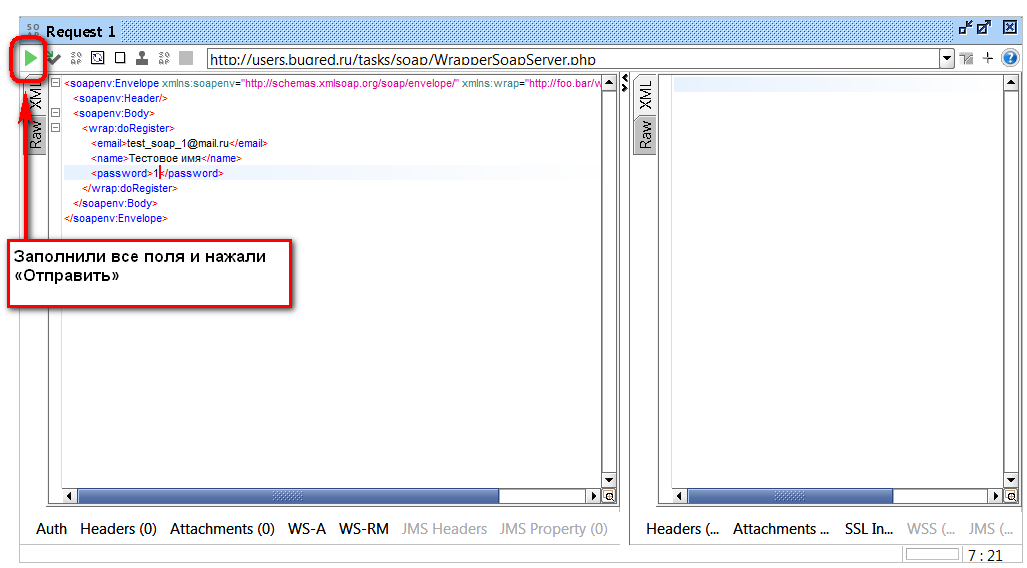Open the WS-A tab
Image resolution: width=1027 pixels, height=568 pixels.
pos(307,529)
